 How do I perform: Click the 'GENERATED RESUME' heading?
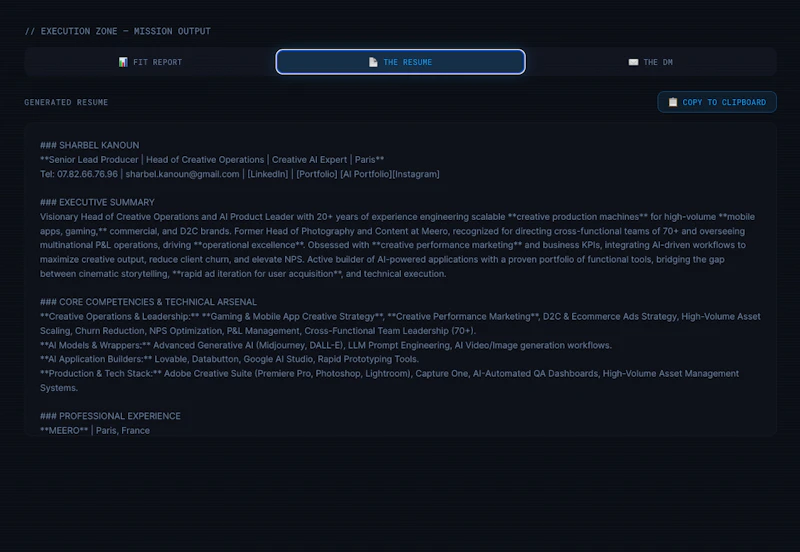pyautogui.click(x=66, y=102)
